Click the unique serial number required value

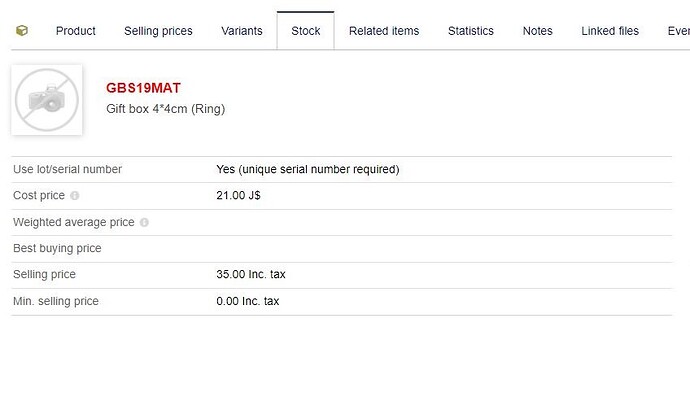[308, 169]
